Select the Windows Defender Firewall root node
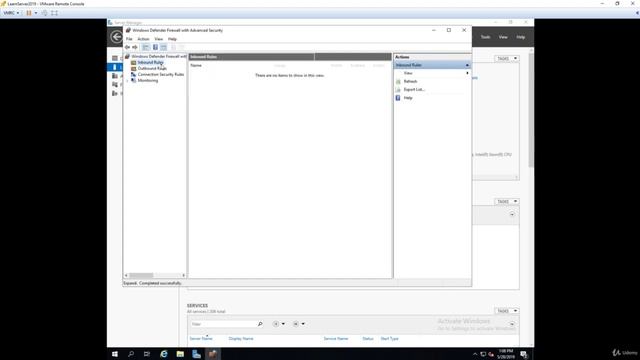 (159, 56)
